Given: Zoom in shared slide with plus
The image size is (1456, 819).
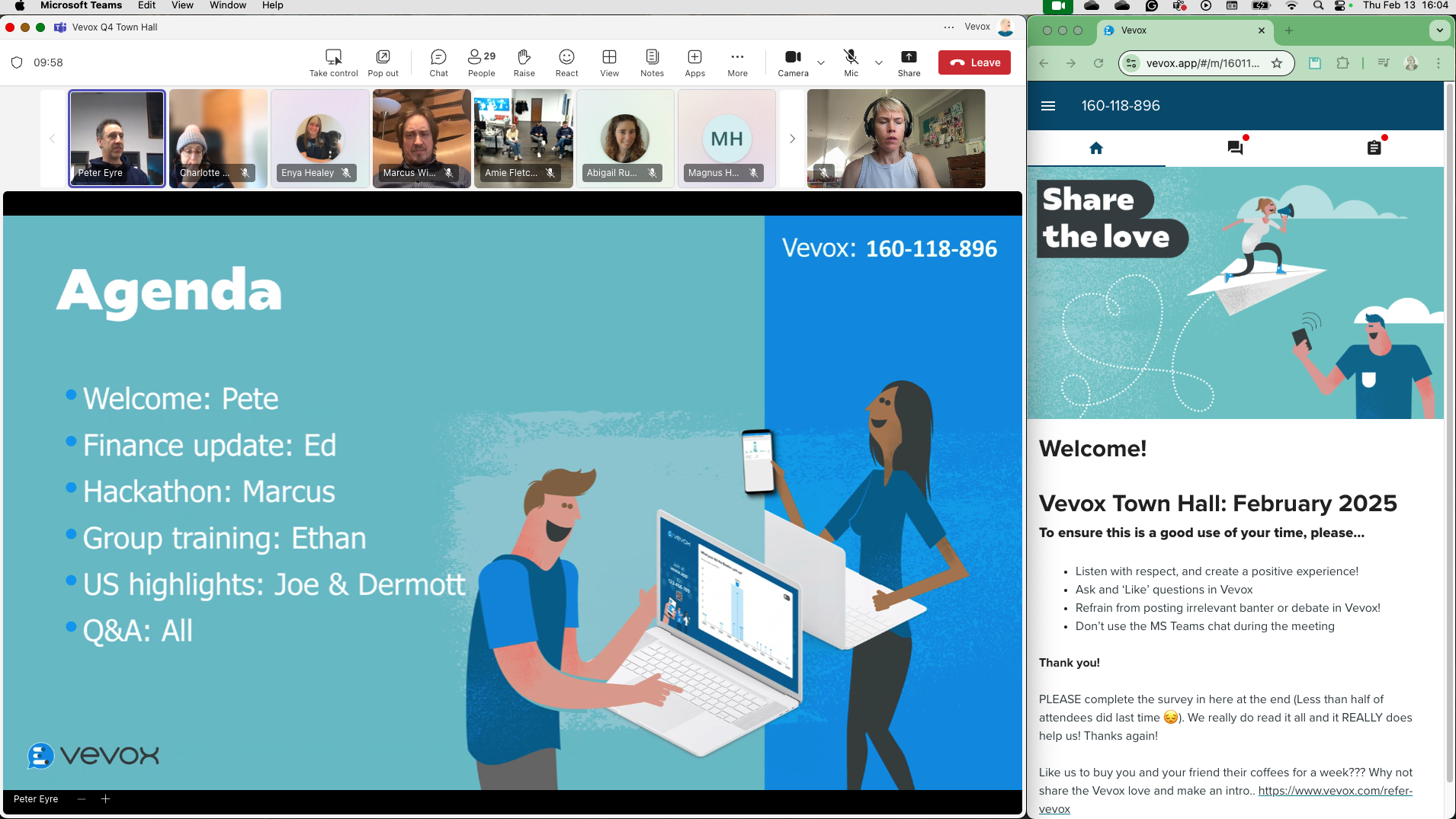Looking at the screenshot, I should [106, 799].
